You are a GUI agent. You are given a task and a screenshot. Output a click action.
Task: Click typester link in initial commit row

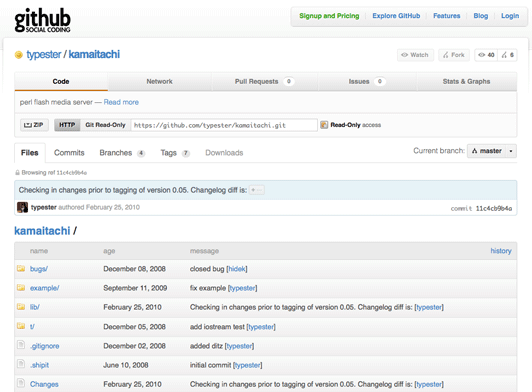point(248,365)
